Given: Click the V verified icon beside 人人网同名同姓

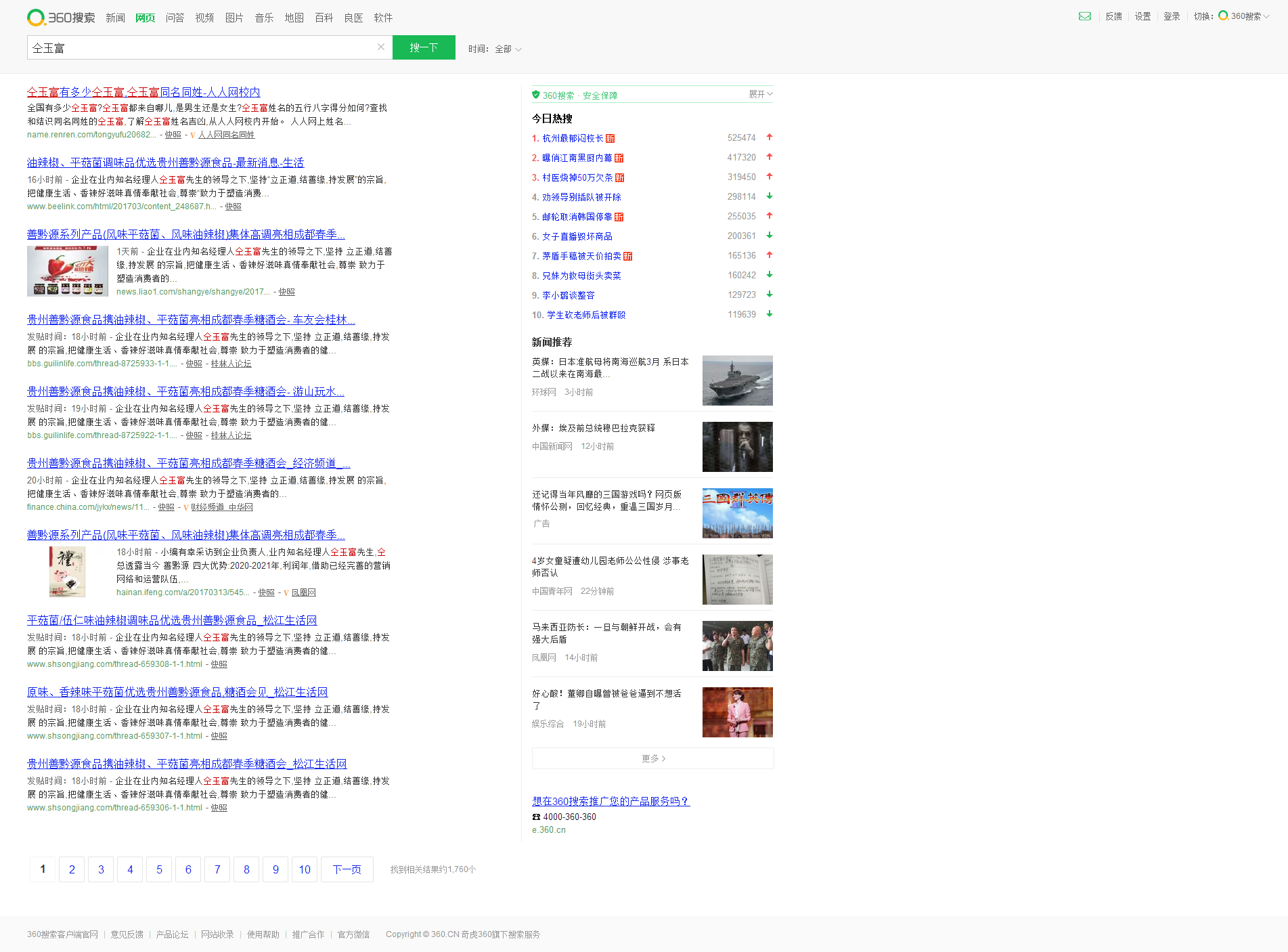Looking at the screenshot, I should [193, 135].
